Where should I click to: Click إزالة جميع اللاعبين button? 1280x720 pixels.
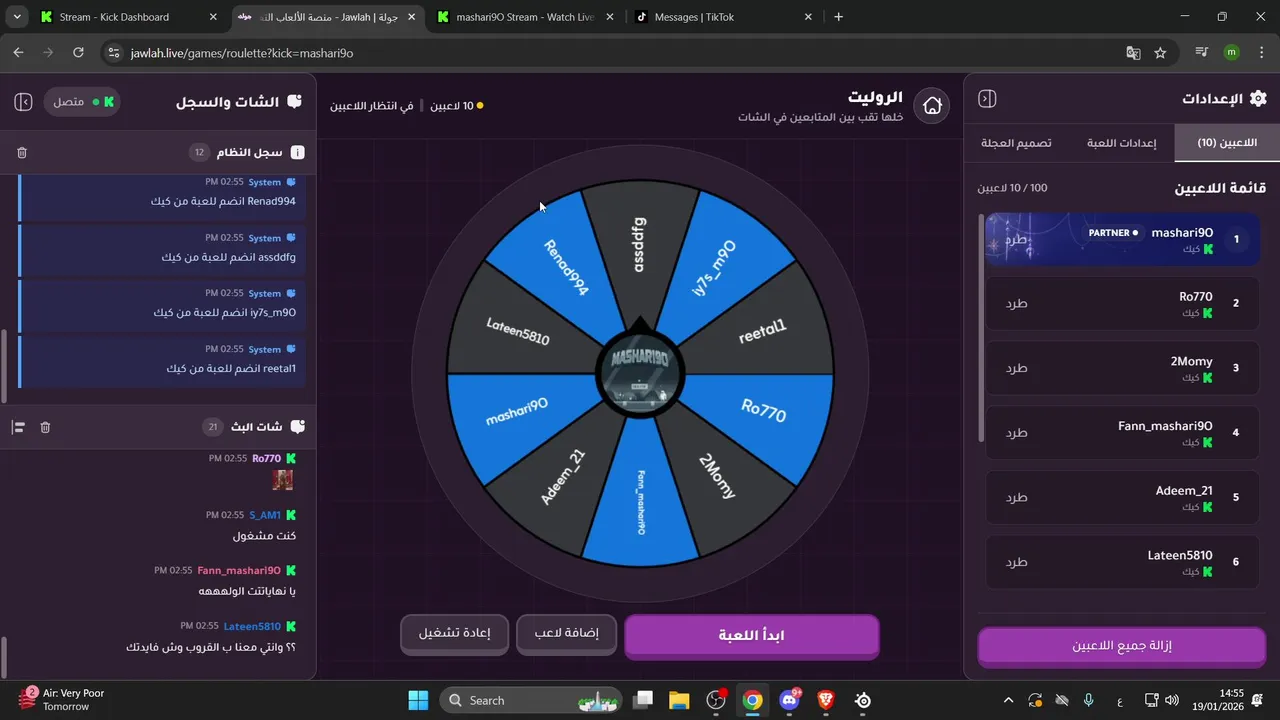tap(1121, 646)
